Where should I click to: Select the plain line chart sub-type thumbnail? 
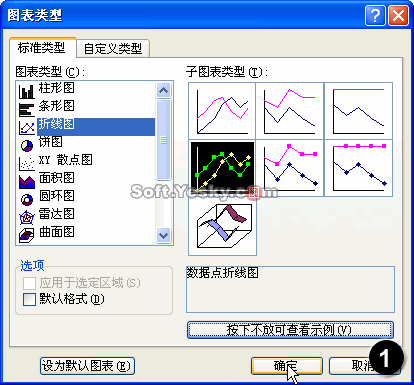(x=222, y=111)
